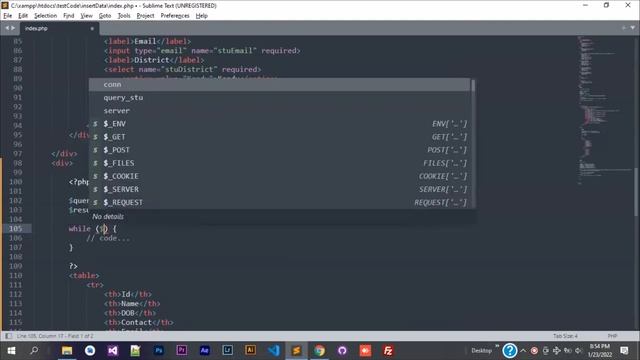Open File Explorer from taskbar
The width and height of the screenshot is (640, 360).
(67, 351)
